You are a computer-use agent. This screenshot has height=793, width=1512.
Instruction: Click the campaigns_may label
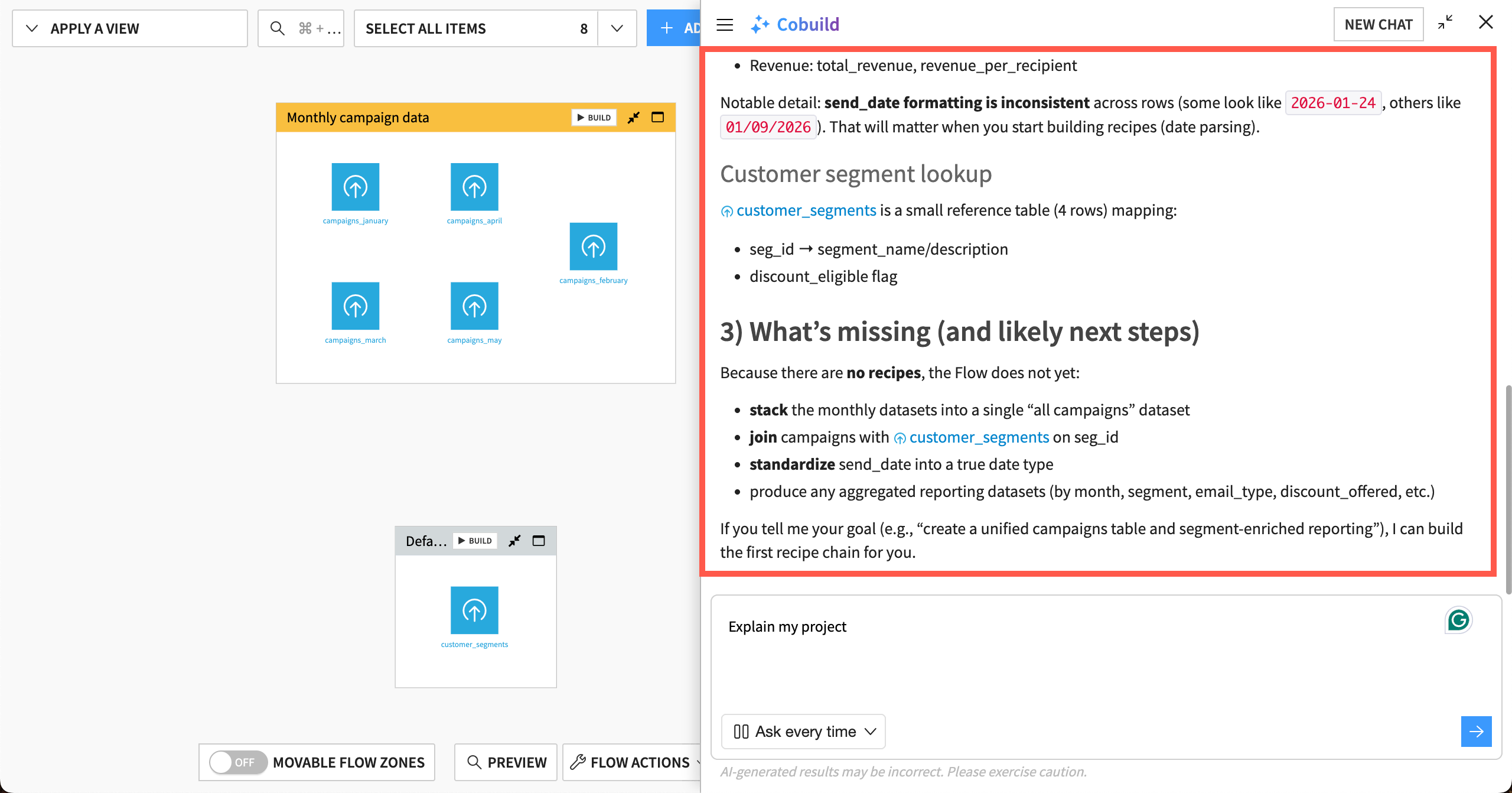474,340
